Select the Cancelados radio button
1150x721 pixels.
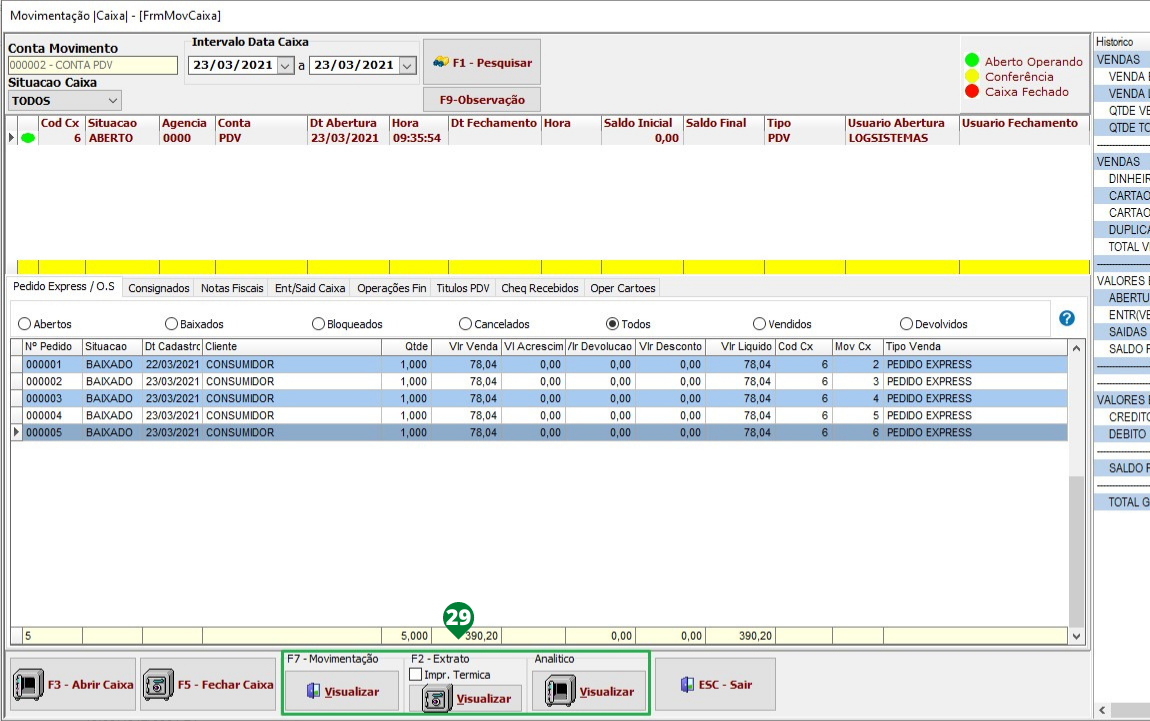(x=466, y=323)
